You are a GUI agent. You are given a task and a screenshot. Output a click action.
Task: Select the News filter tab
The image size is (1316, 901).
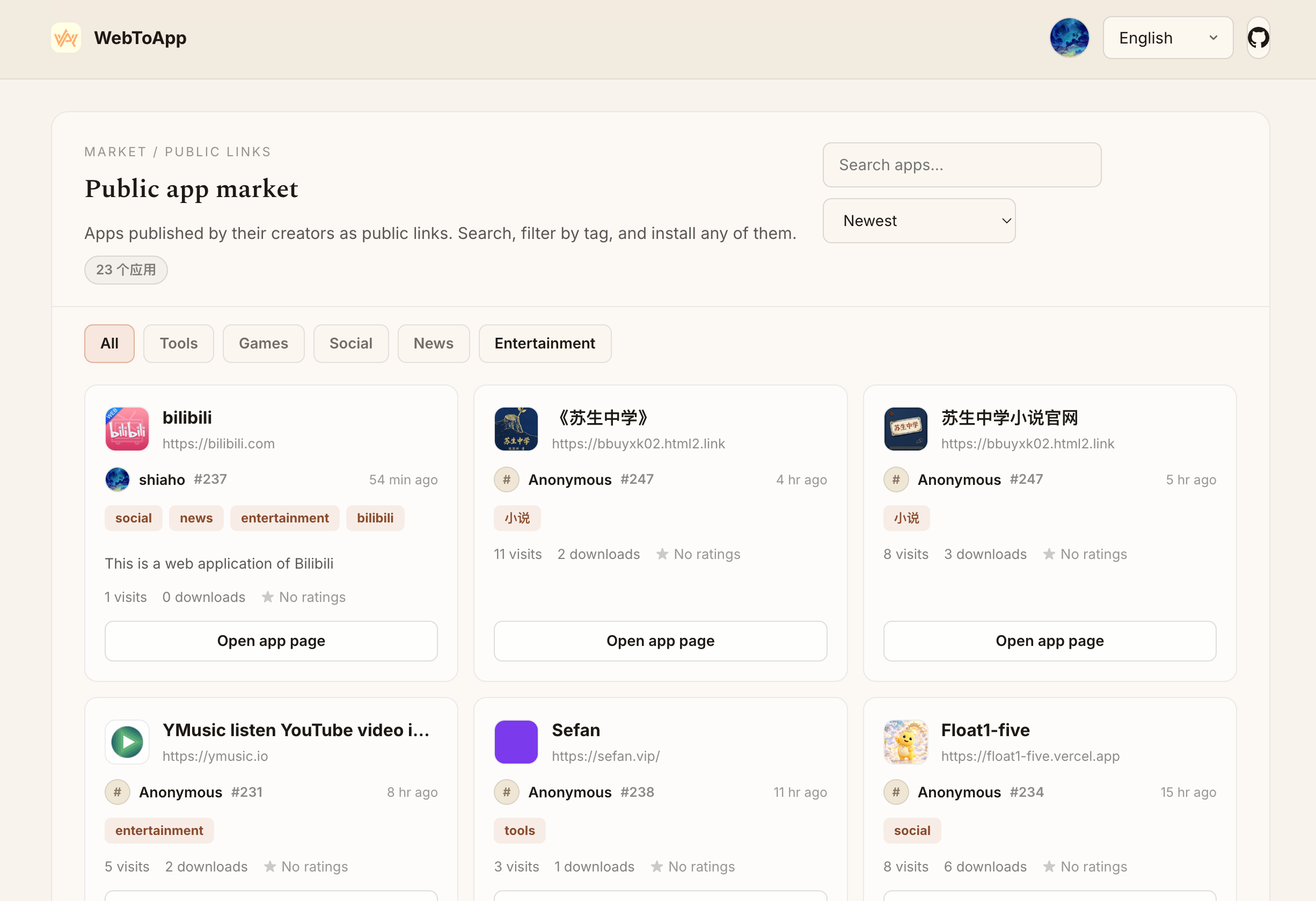[433, 344]
